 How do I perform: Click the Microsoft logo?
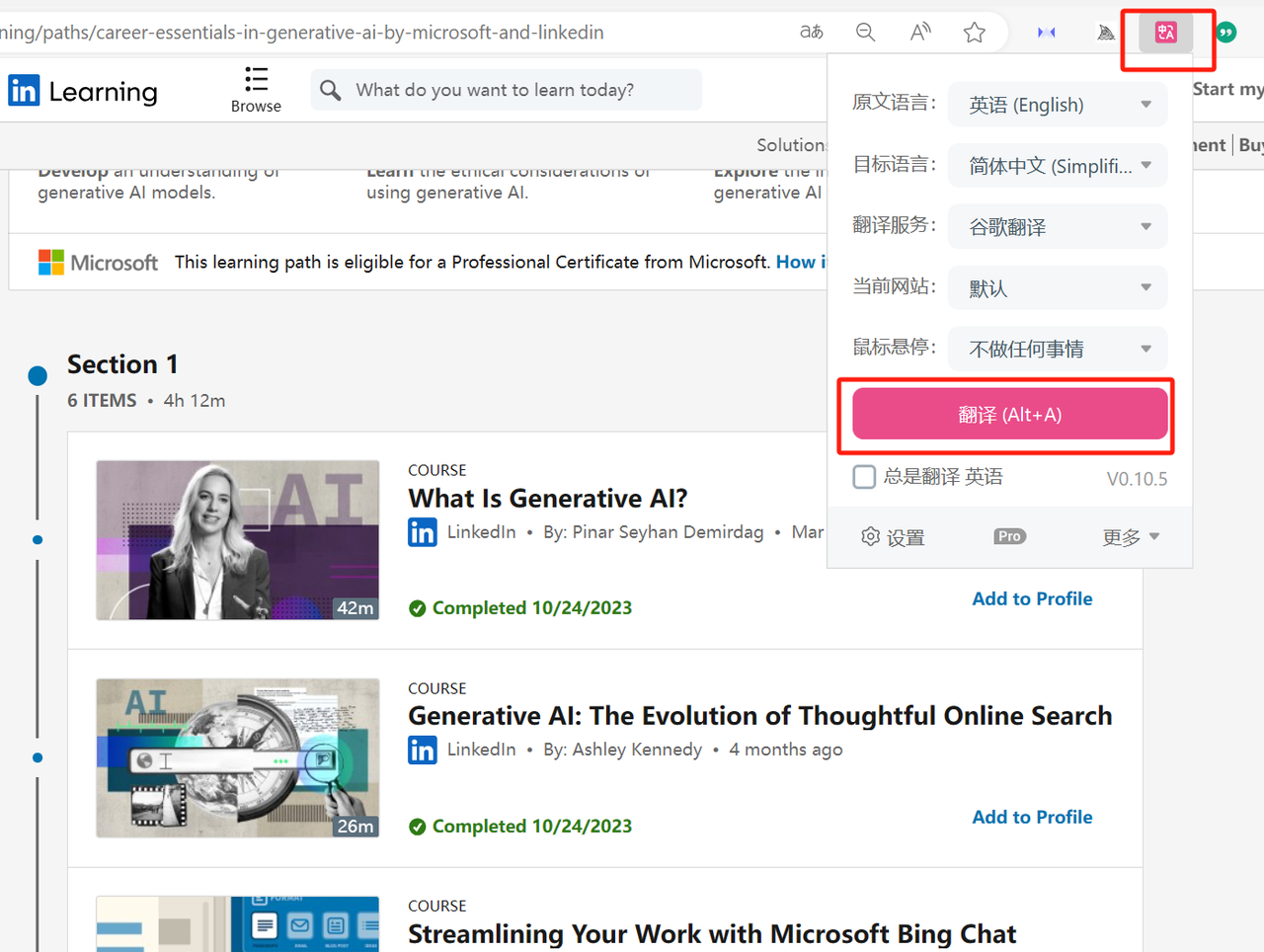pos(98,262)
